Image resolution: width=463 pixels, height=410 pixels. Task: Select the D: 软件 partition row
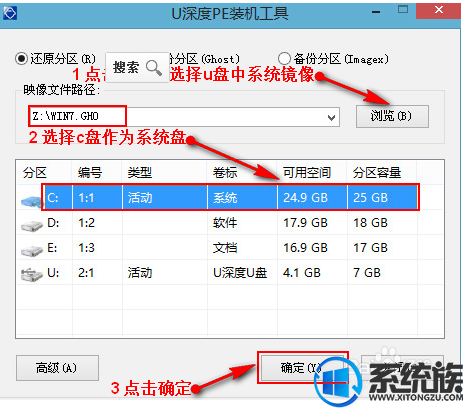click(230, 223)
